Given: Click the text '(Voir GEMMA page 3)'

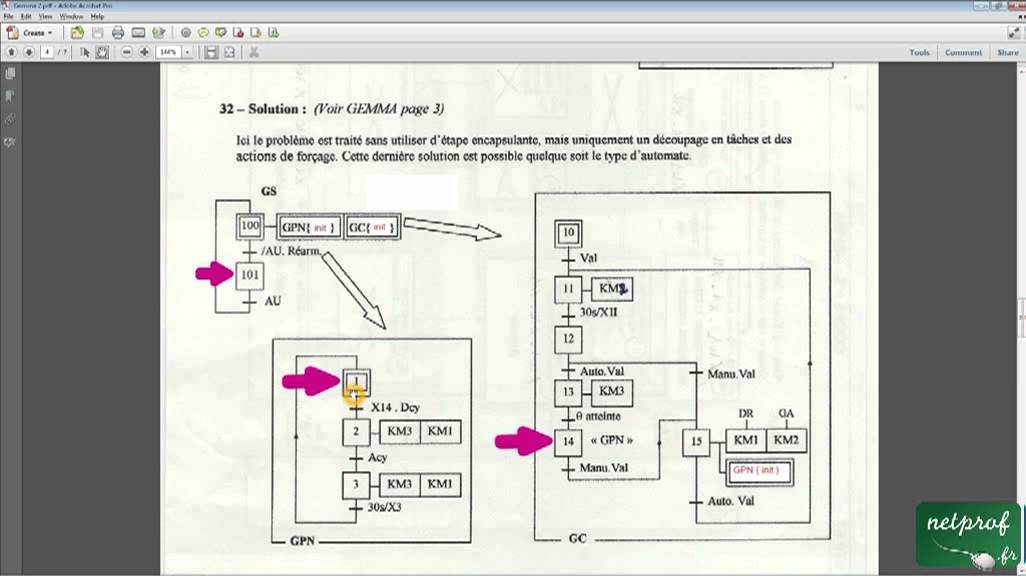Looking at the screenshot, I should 378,109.
